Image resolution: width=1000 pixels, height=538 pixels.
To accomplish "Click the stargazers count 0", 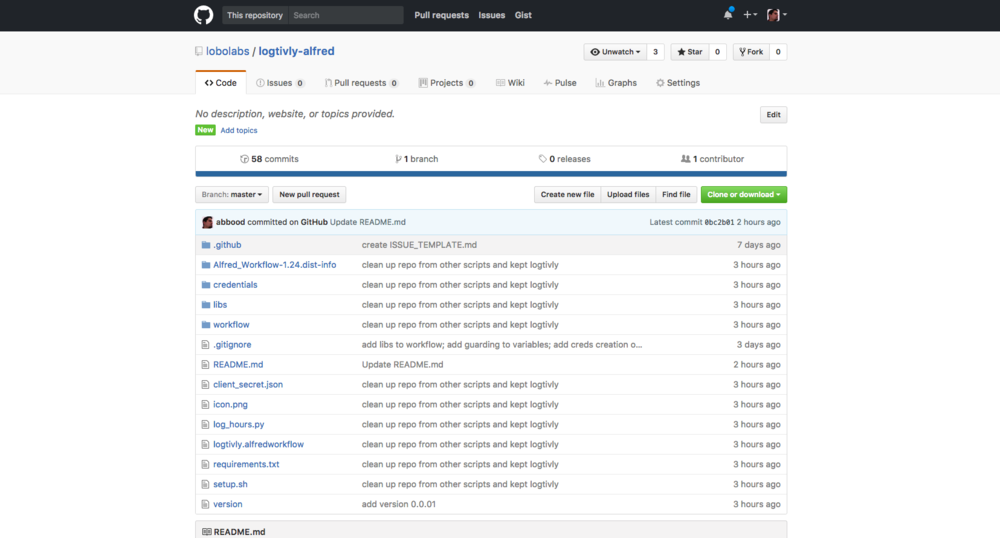I will 717,52.
